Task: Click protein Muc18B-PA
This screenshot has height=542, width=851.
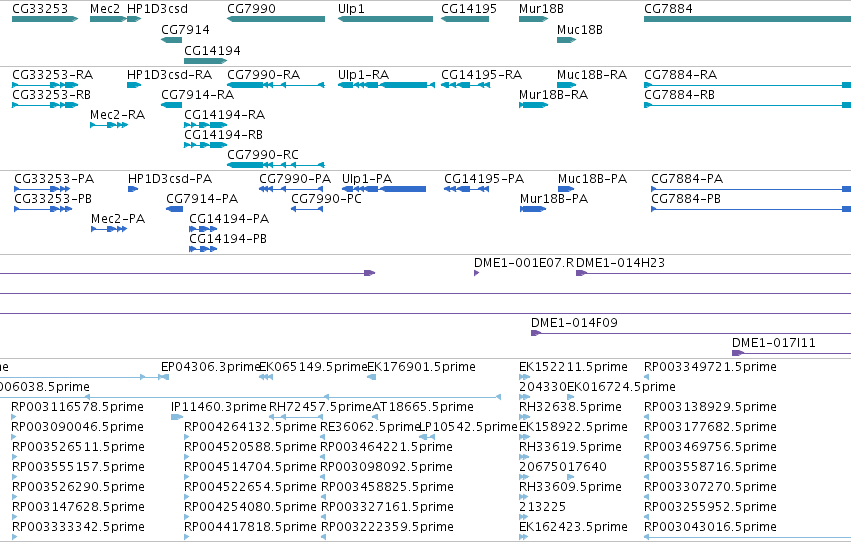Action: (x=593, y=179)
